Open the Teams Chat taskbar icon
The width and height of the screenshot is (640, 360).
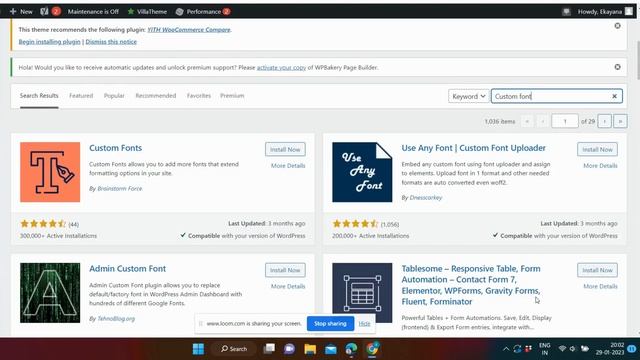pyautogui.click(x=289, y=349)
